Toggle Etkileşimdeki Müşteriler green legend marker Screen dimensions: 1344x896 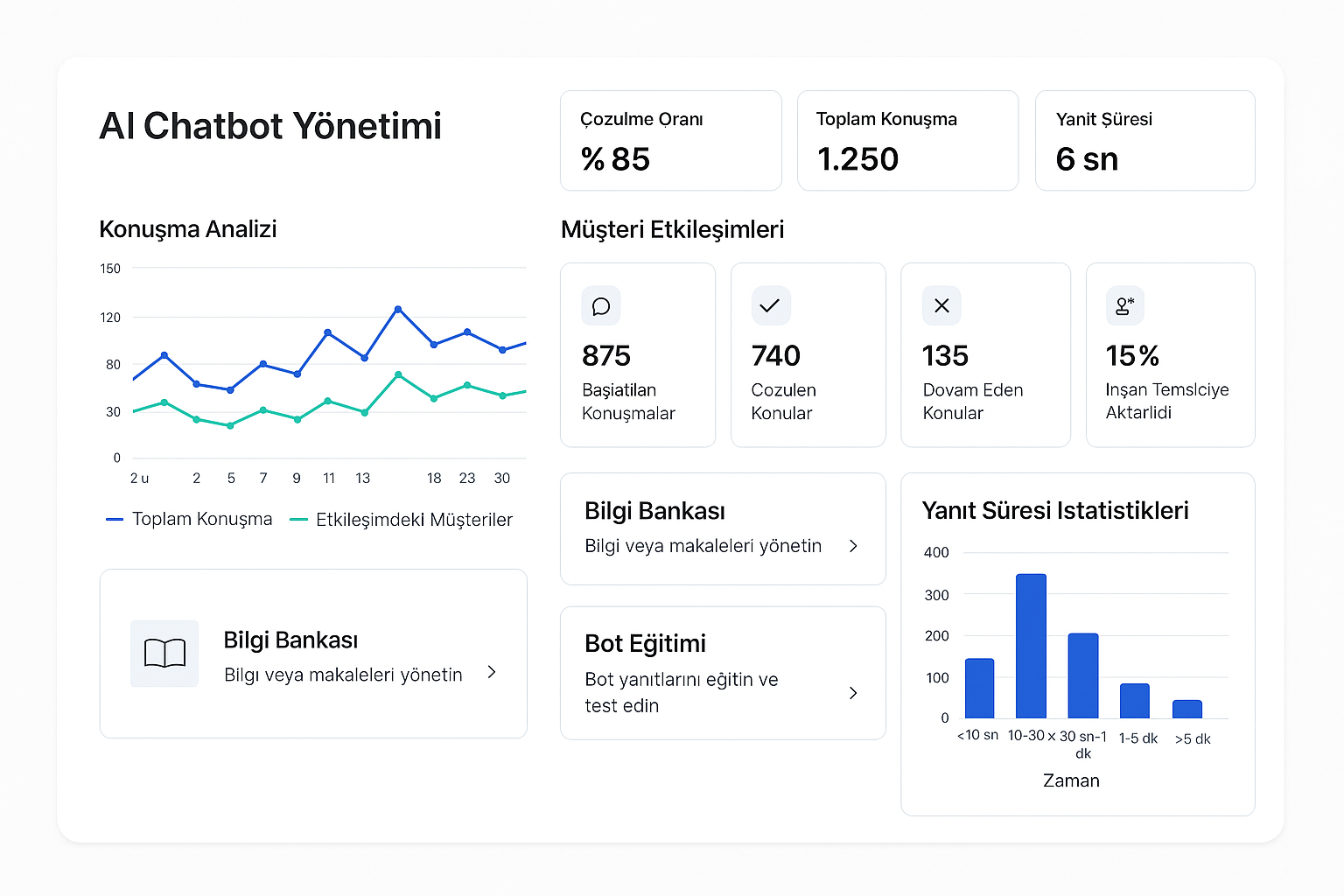pos(298,520)
